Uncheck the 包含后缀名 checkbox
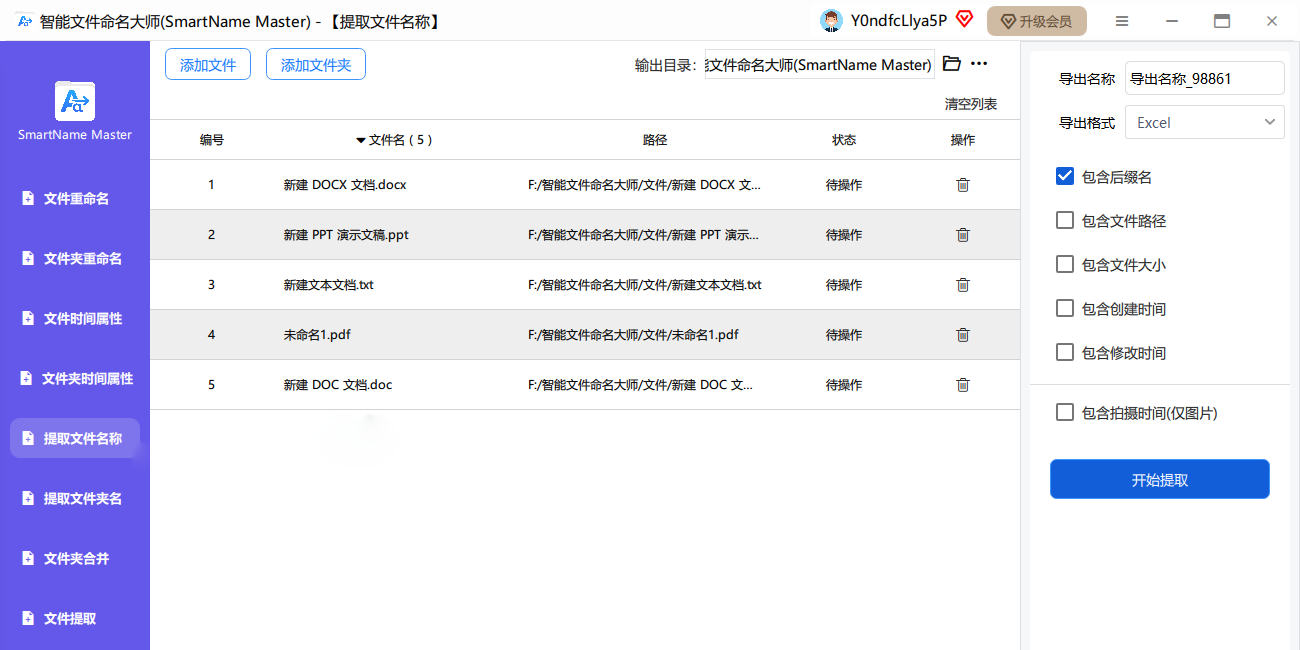 [1065, 177]
